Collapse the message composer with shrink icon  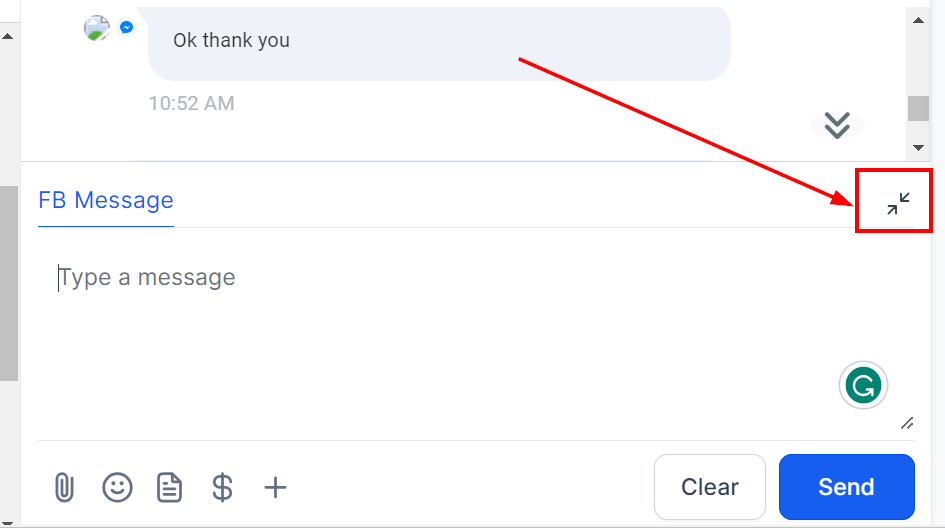pos(898,204)
